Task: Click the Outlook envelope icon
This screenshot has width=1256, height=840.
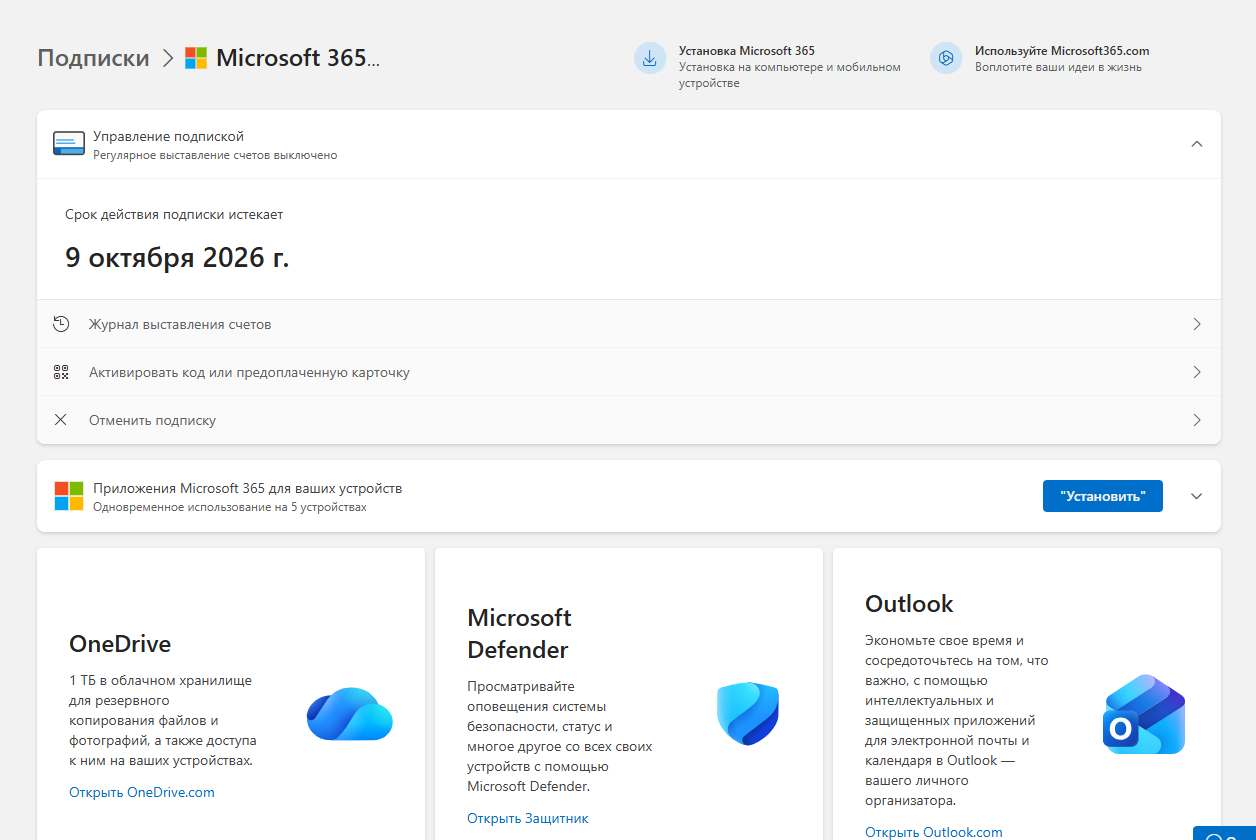Action: 1144,714
